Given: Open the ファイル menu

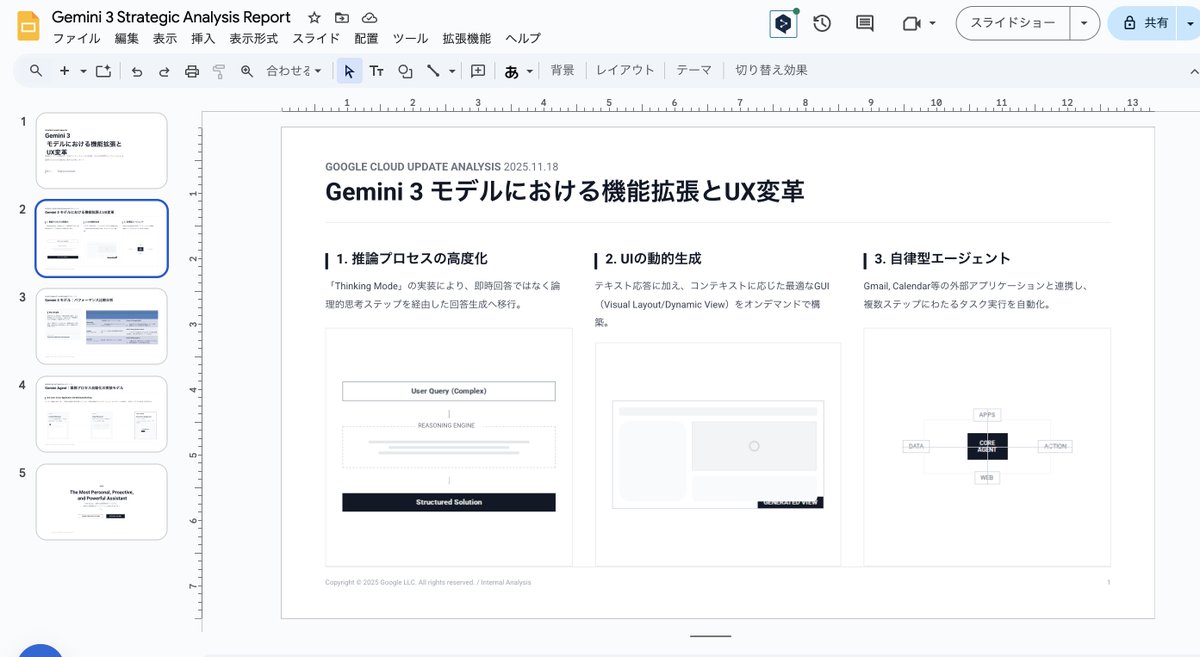Looking at the screenshot, I should pyautogui.click(x=76, y=39).
